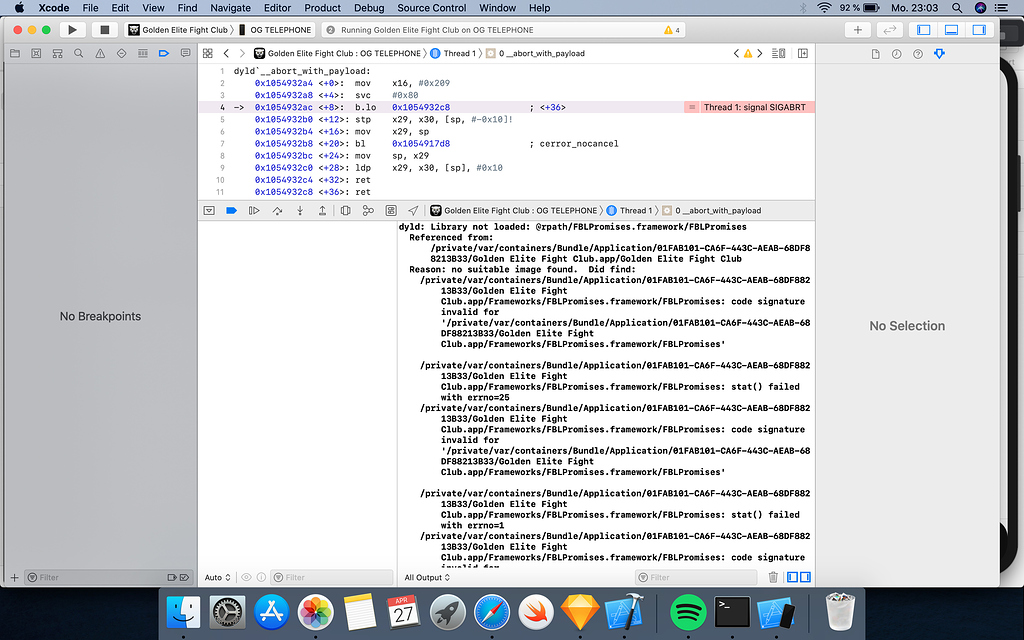This screenshot has width=1024, height=640.
Task: Click the Thread 1 breadcrumb item
Action: tap(633, 211)
